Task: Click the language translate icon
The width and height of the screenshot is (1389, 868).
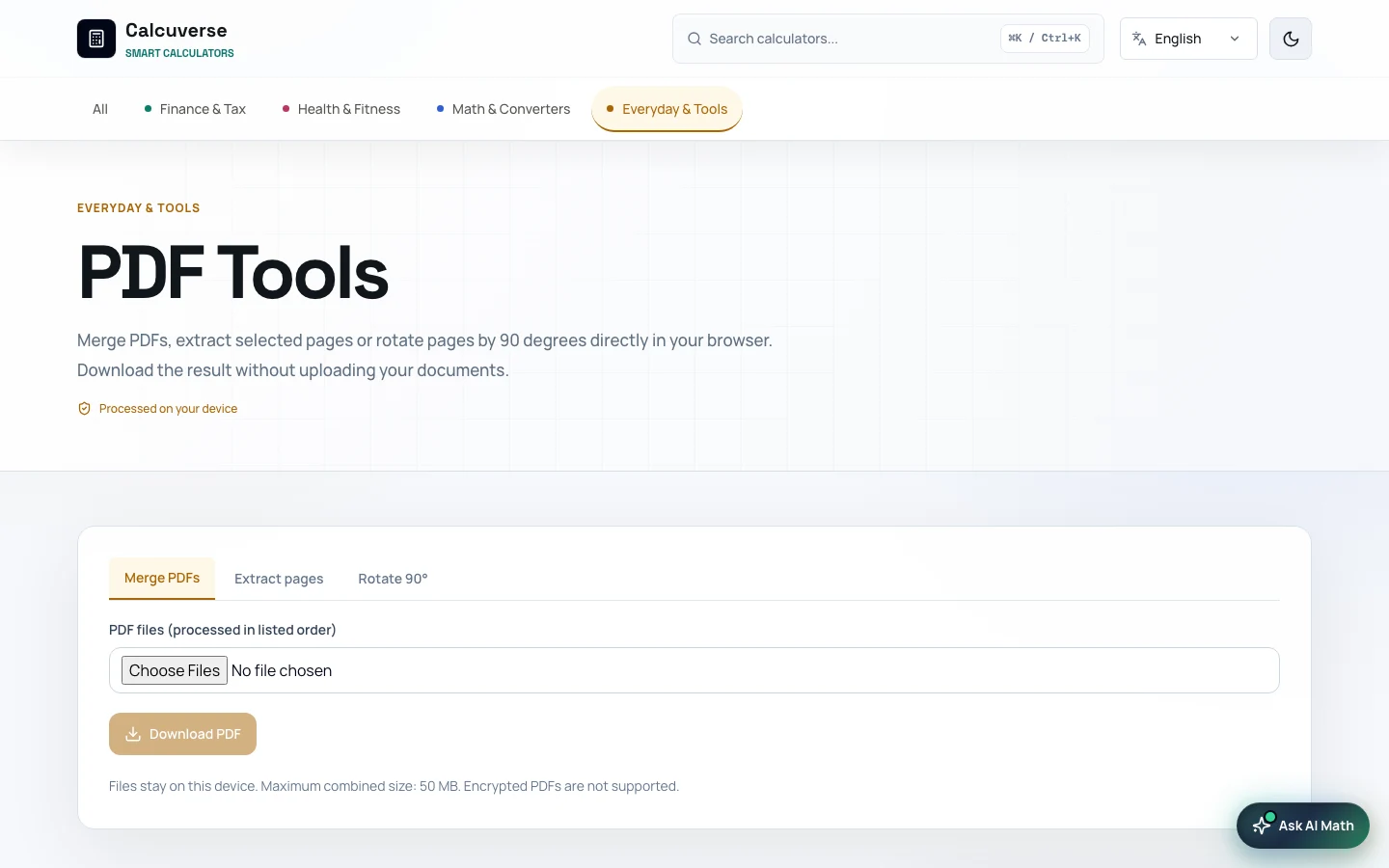Action: [1139, 39]
